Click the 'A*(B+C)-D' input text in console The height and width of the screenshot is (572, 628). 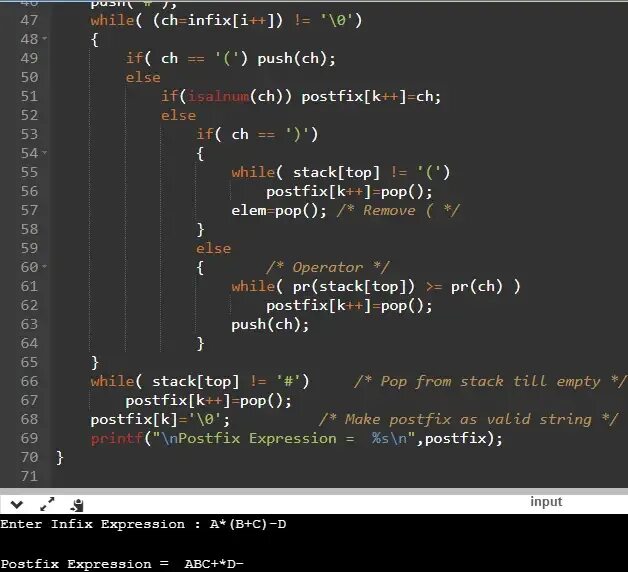[x=248, y=524]
